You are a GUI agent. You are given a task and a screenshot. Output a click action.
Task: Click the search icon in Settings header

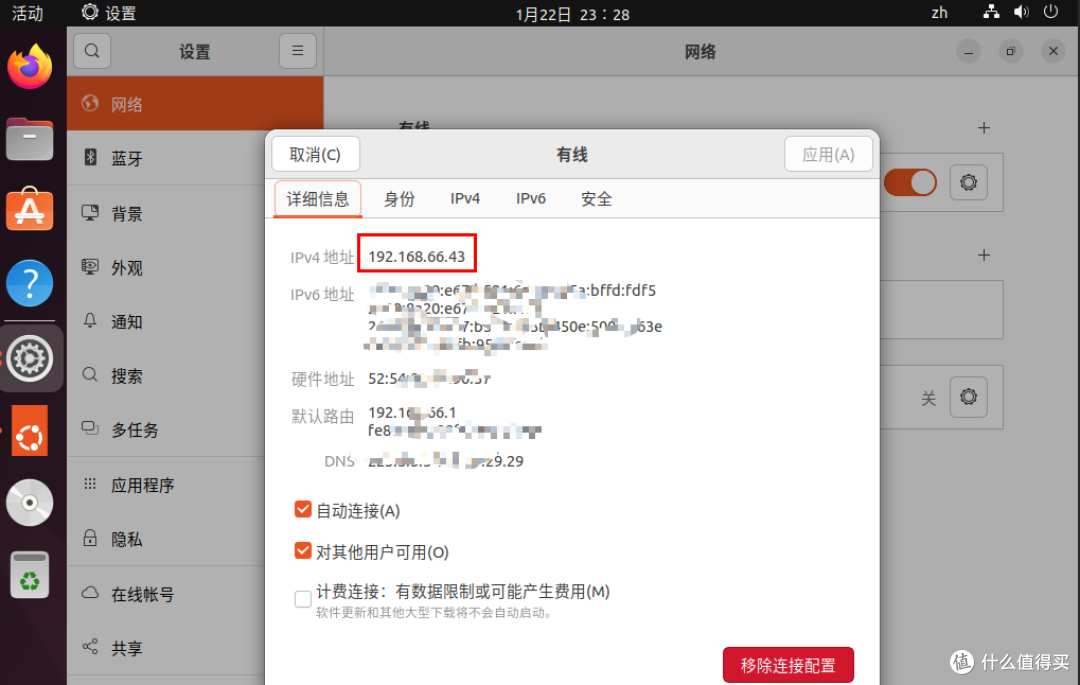coord(92,50)
